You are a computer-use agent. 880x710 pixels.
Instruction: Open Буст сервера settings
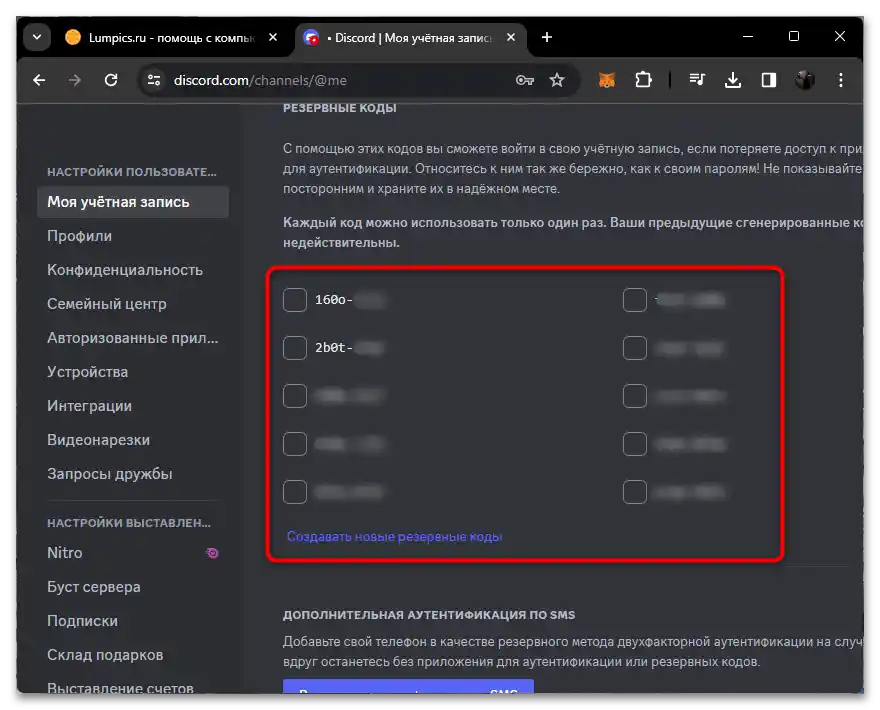pos(133,587)
